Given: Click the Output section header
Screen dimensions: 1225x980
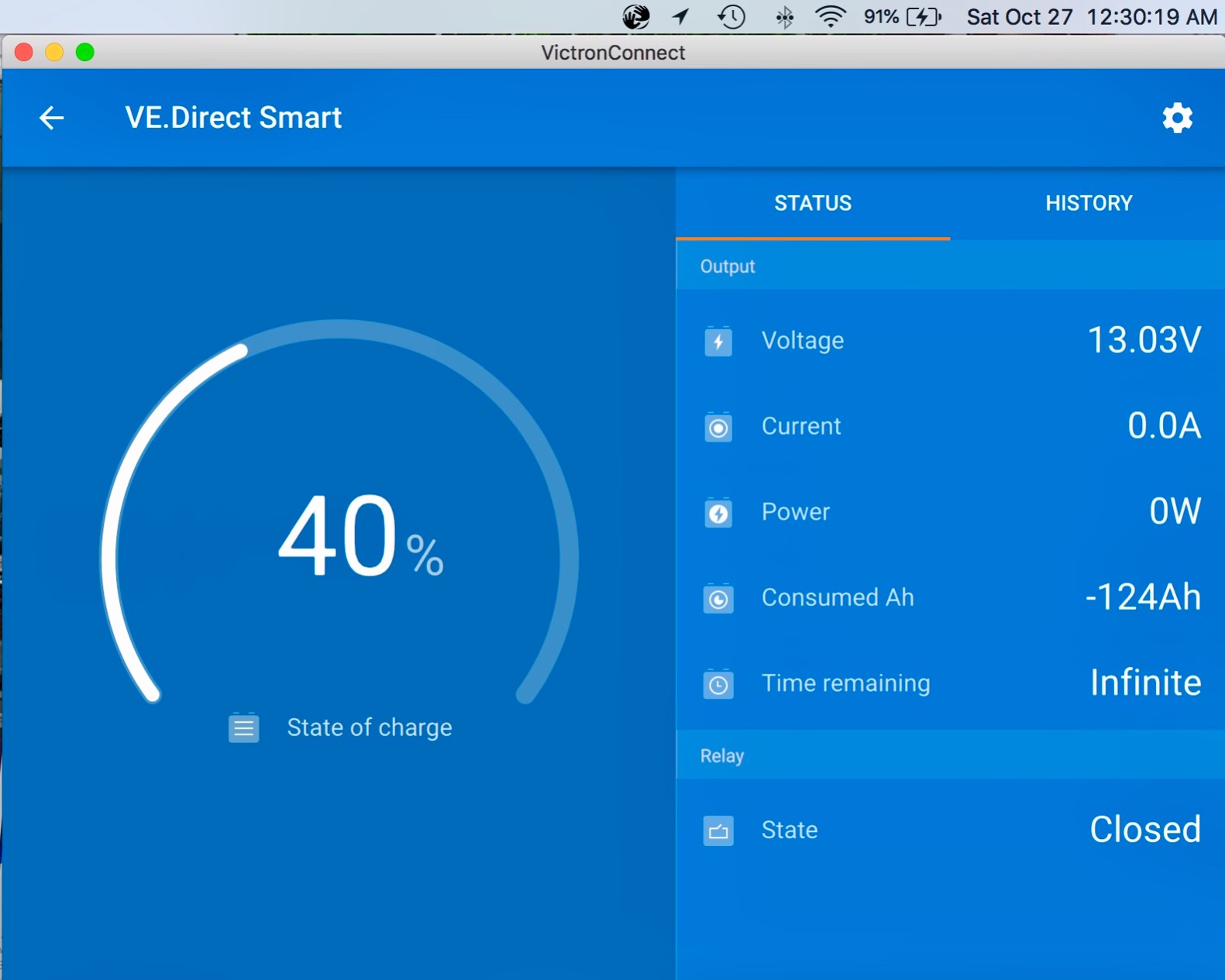Looking at the screenshot, I should [950, 266].
